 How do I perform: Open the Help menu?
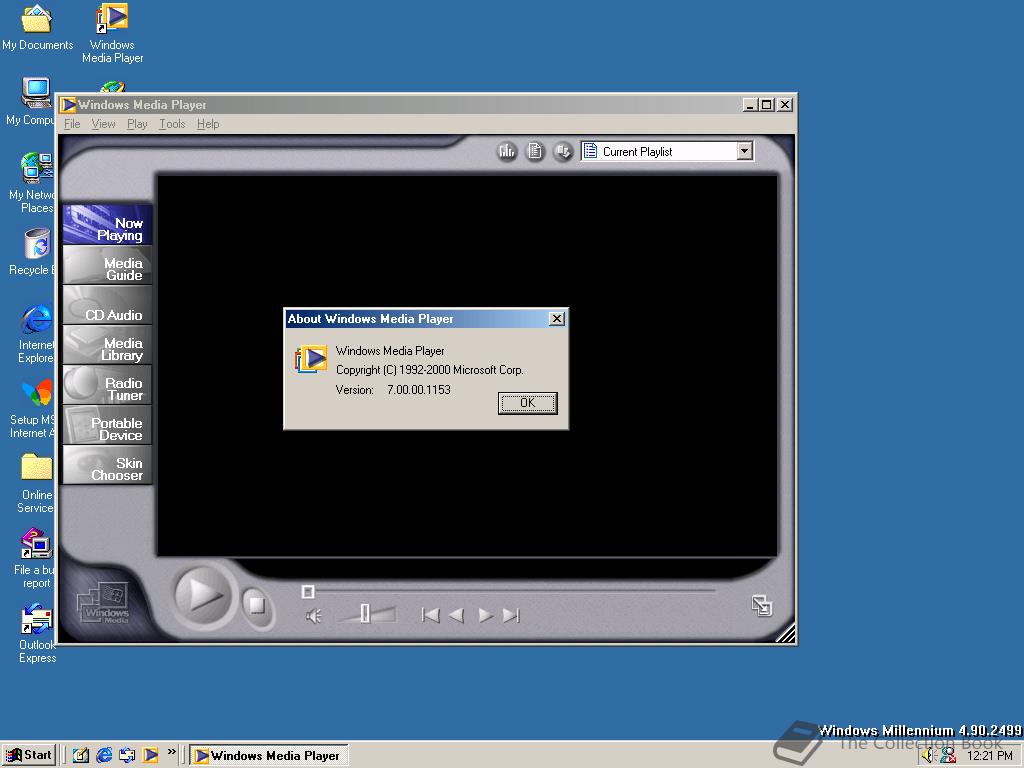tap(208, 124)
